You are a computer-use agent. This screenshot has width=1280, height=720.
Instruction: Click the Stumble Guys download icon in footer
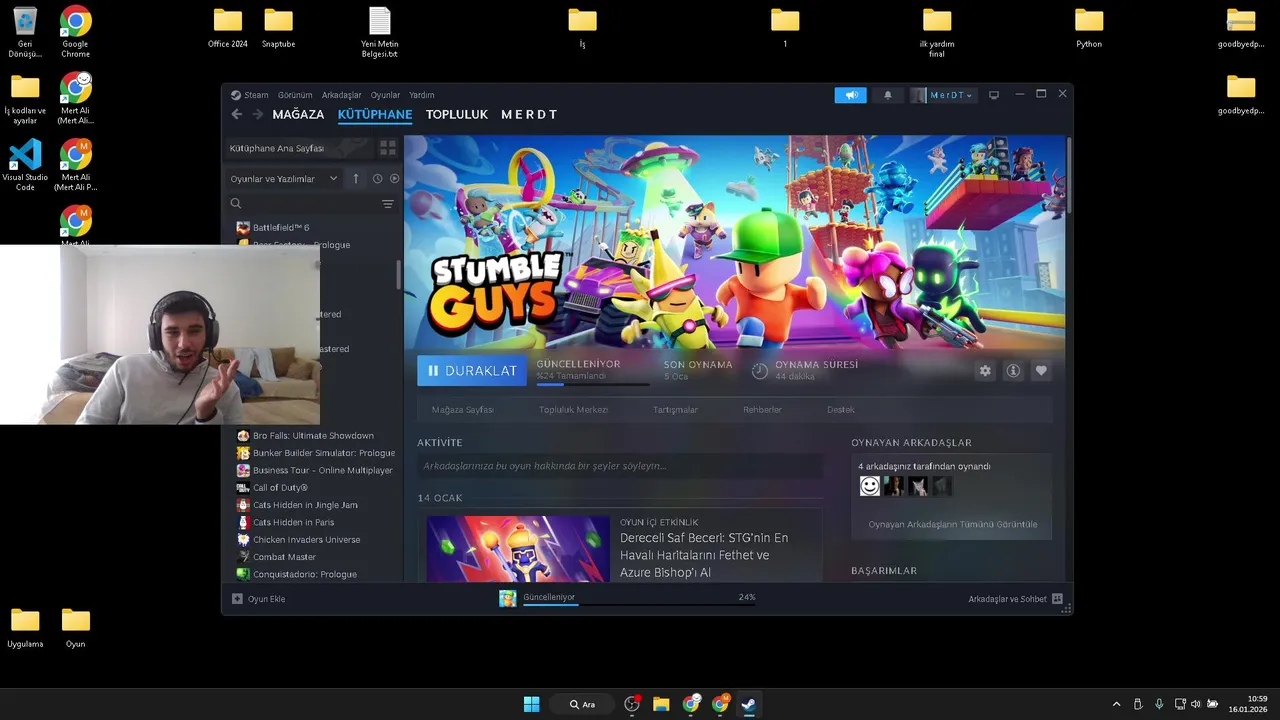point(508,598)
